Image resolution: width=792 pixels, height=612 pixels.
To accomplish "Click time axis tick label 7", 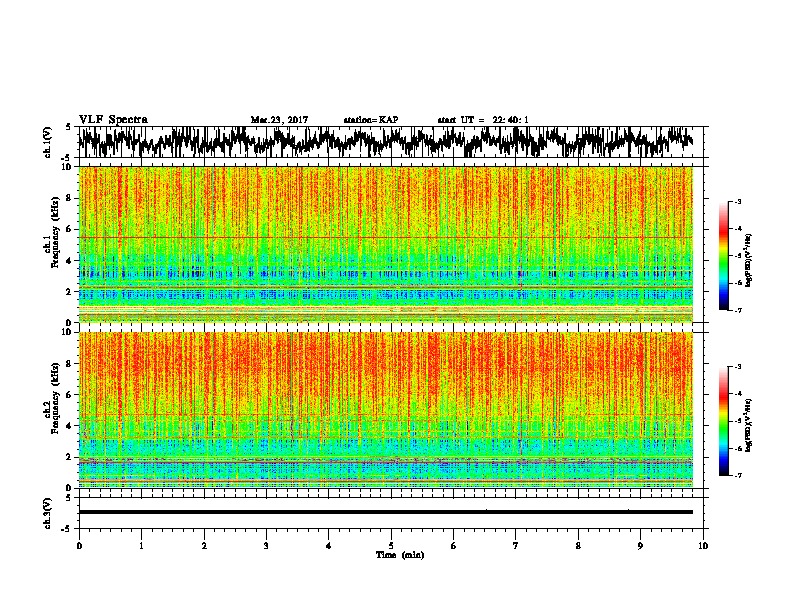I will 516,546.
